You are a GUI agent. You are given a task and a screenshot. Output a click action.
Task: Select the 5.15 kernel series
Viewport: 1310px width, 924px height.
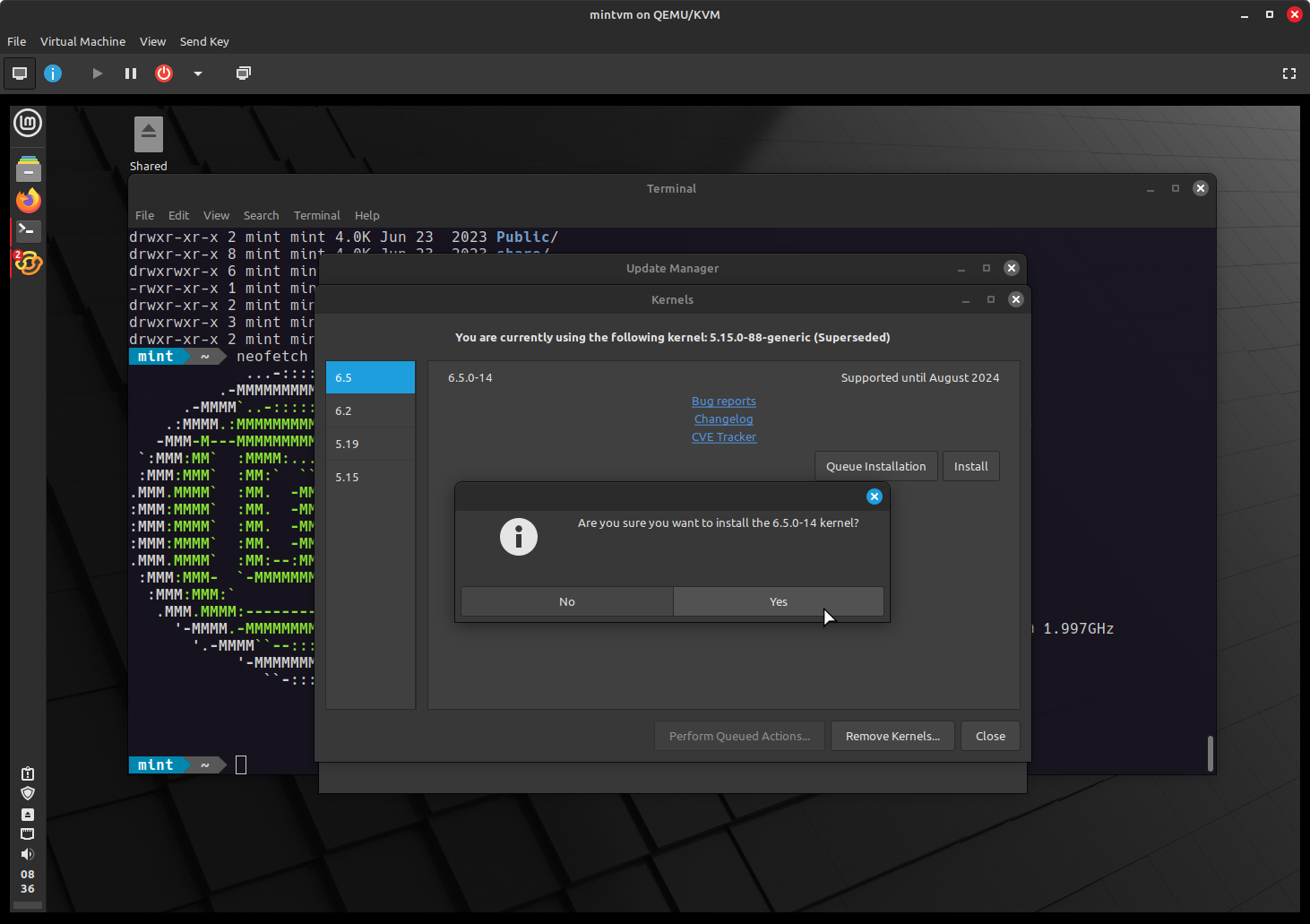tap(370, 477)
